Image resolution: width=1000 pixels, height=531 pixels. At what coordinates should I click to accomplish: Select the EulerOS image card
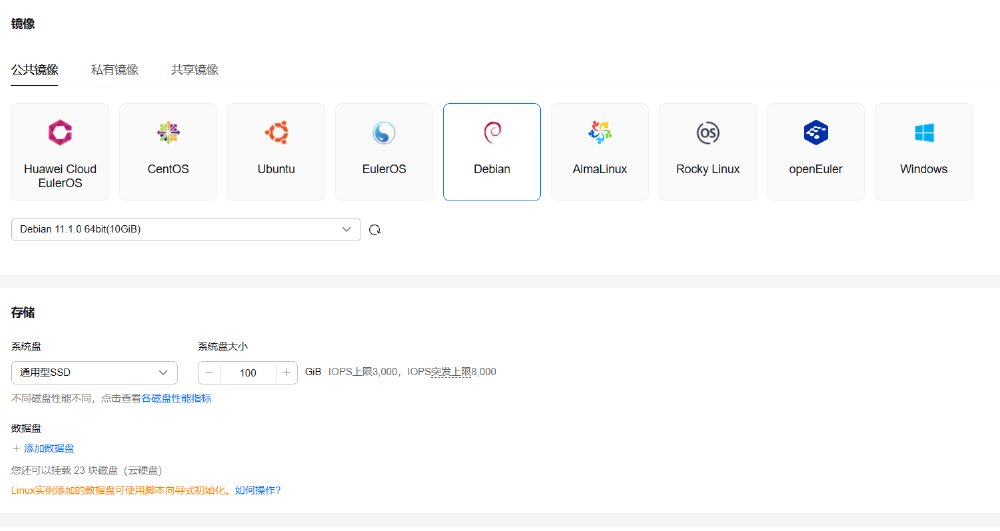click(384, 152)
